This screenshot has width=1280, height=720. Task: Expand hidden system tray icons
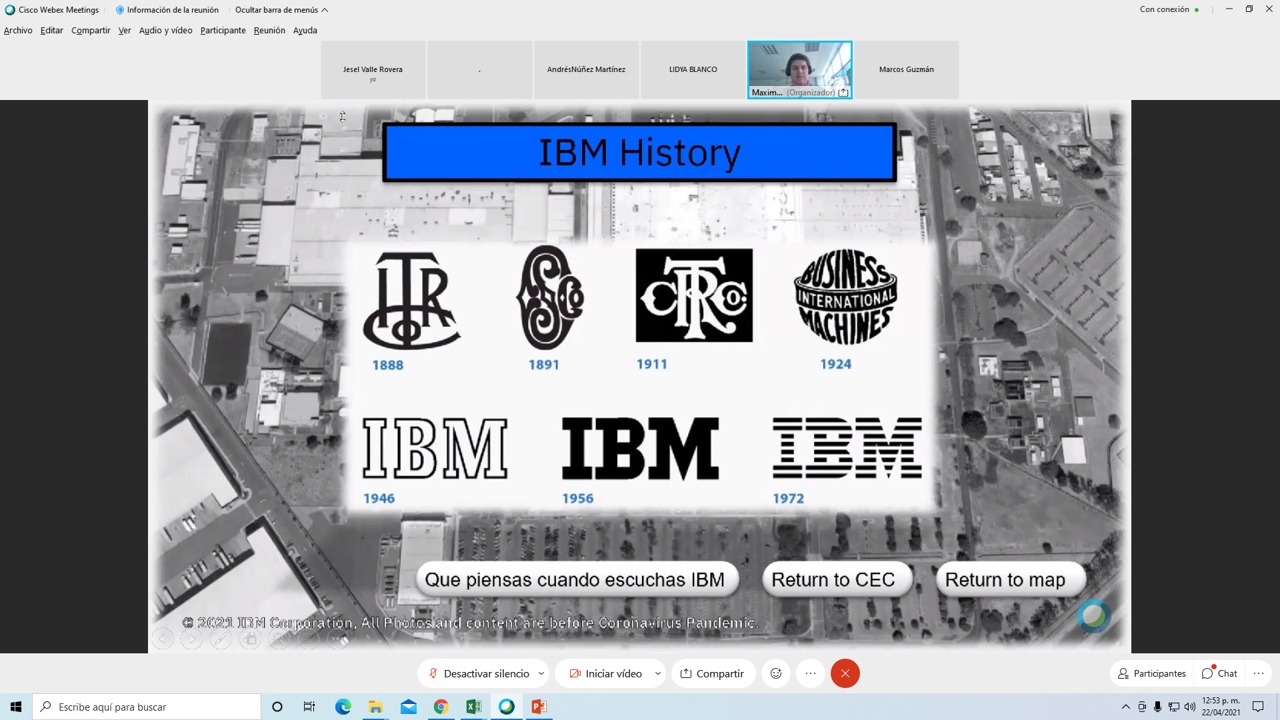point(1126,707)
